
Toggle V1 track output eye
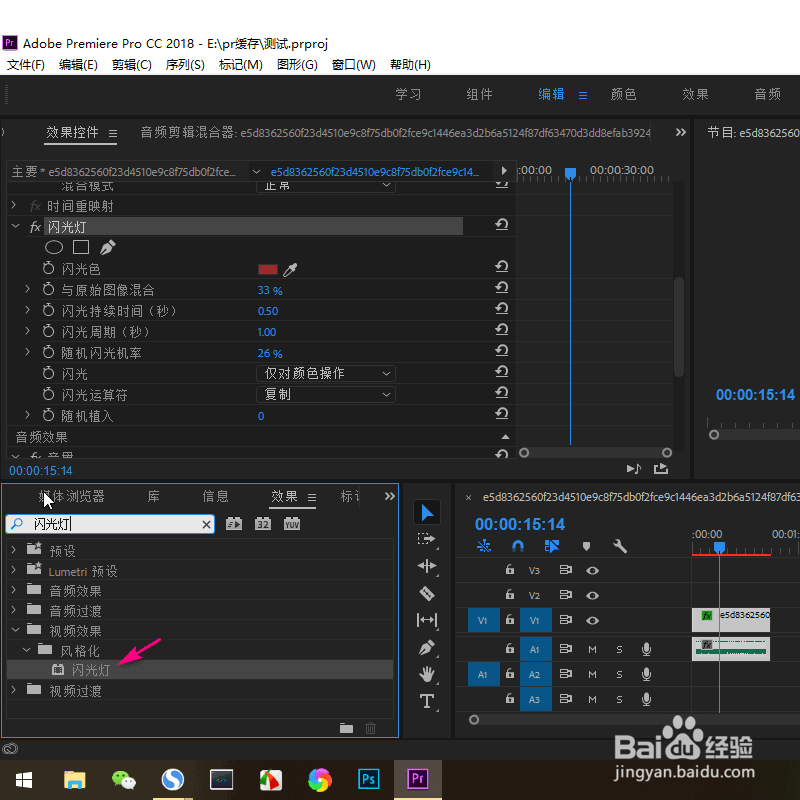[x=592, y=620]
